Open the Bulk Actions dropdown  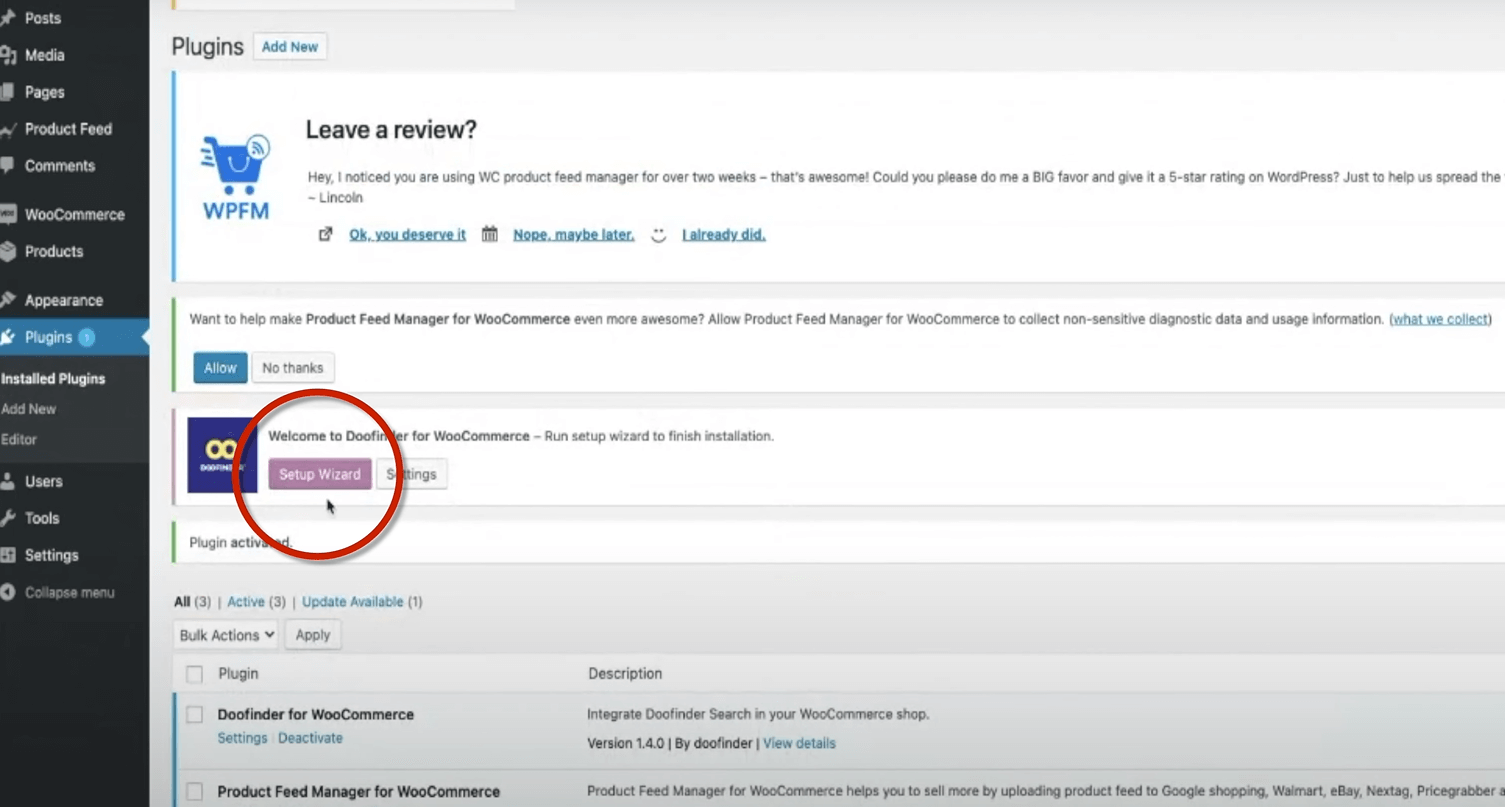pyautogui.click(x=226, y=635)
